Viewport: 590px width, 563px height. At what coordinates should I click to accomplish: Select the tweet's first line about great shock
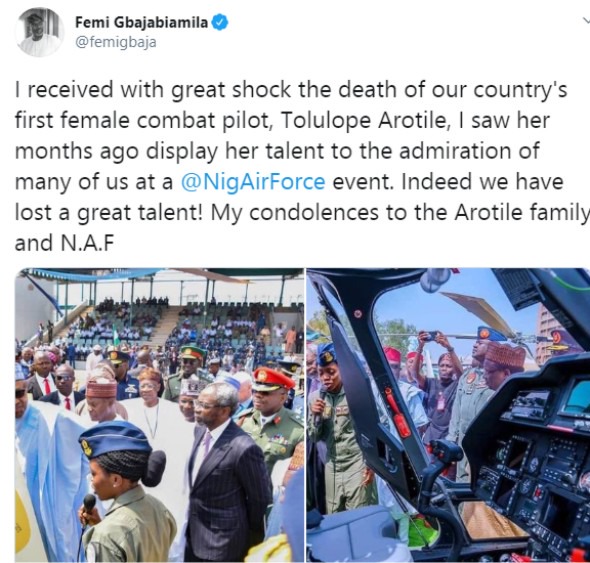click(291, 90)
